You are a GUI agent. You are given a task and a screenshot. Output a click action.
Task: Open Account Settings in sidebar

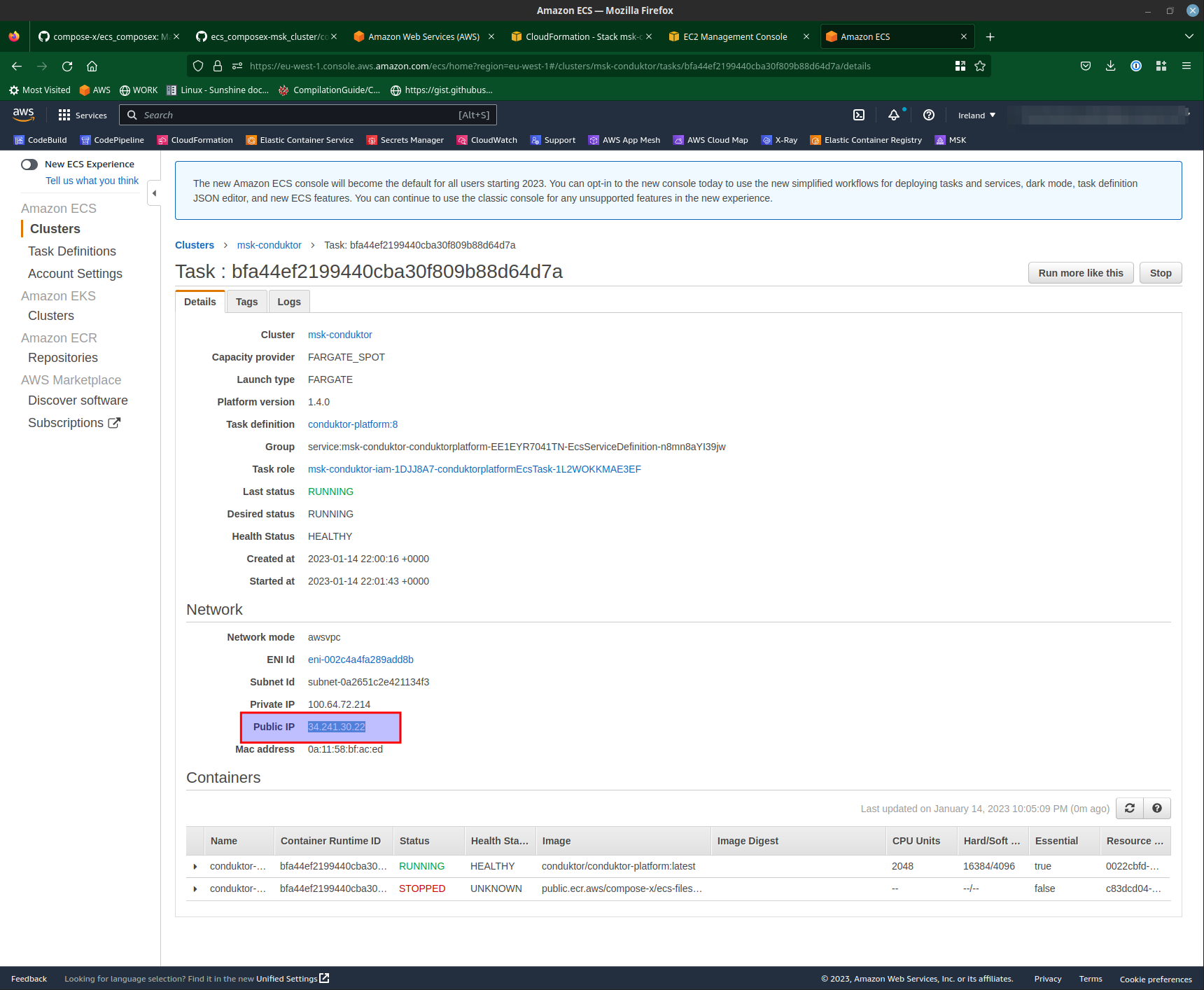[x=75, y=274]
